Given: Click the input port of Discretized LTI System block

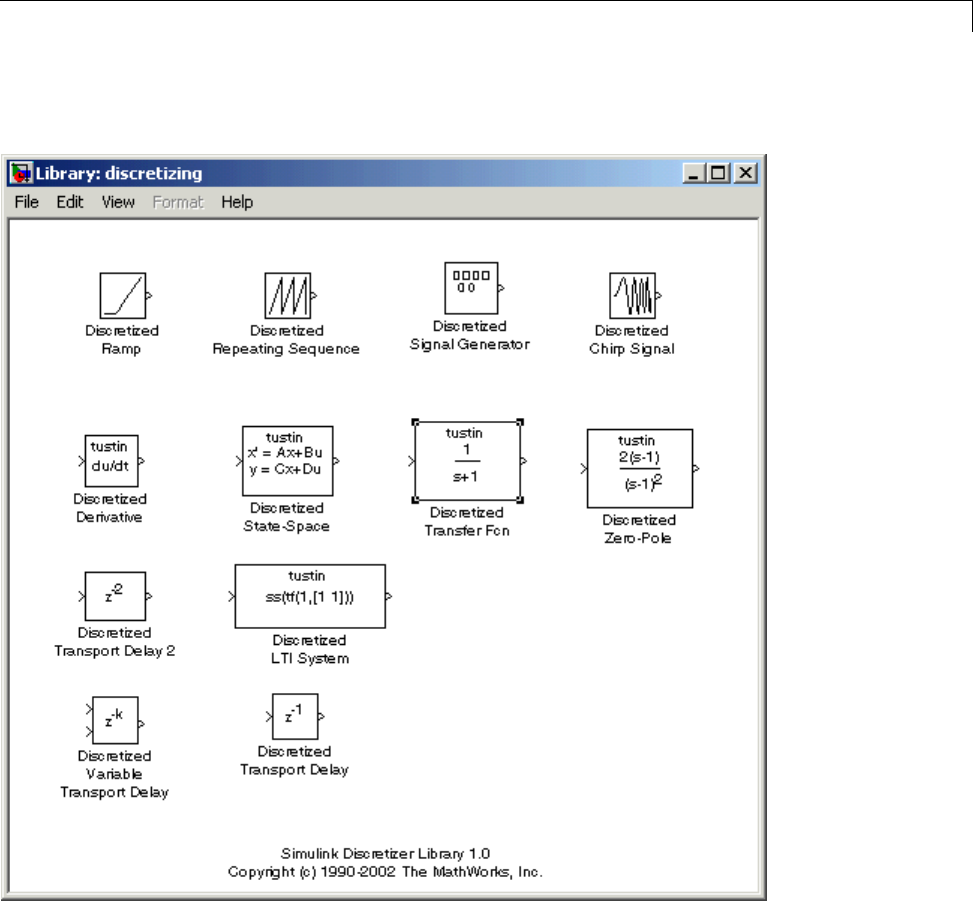Looking at the screenshot, I should (x=231, y=596).
